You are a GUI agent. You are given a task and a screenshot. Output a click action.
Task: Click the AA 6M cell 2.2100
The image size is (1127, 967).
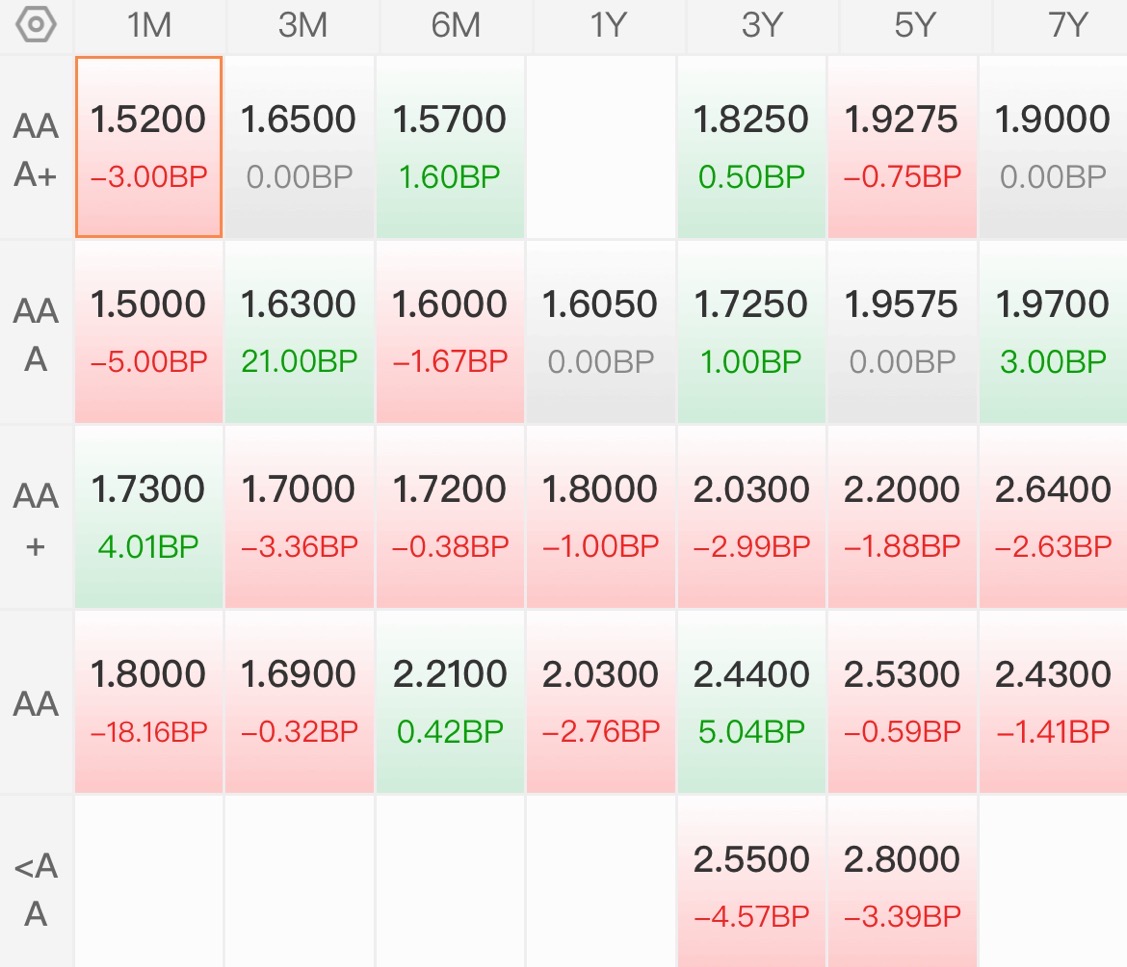click(x=450, y=702)
